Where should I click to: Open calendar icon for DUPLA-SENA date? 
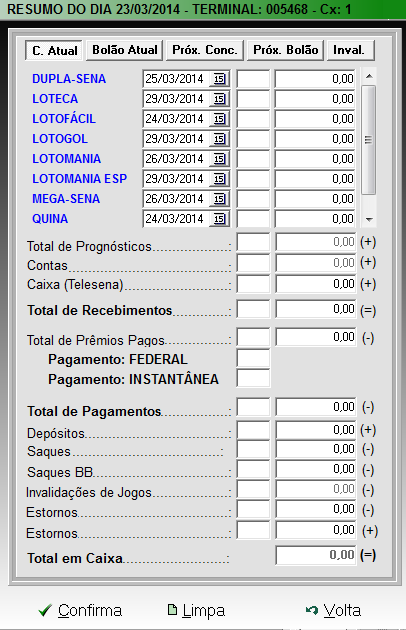point(219,79)
